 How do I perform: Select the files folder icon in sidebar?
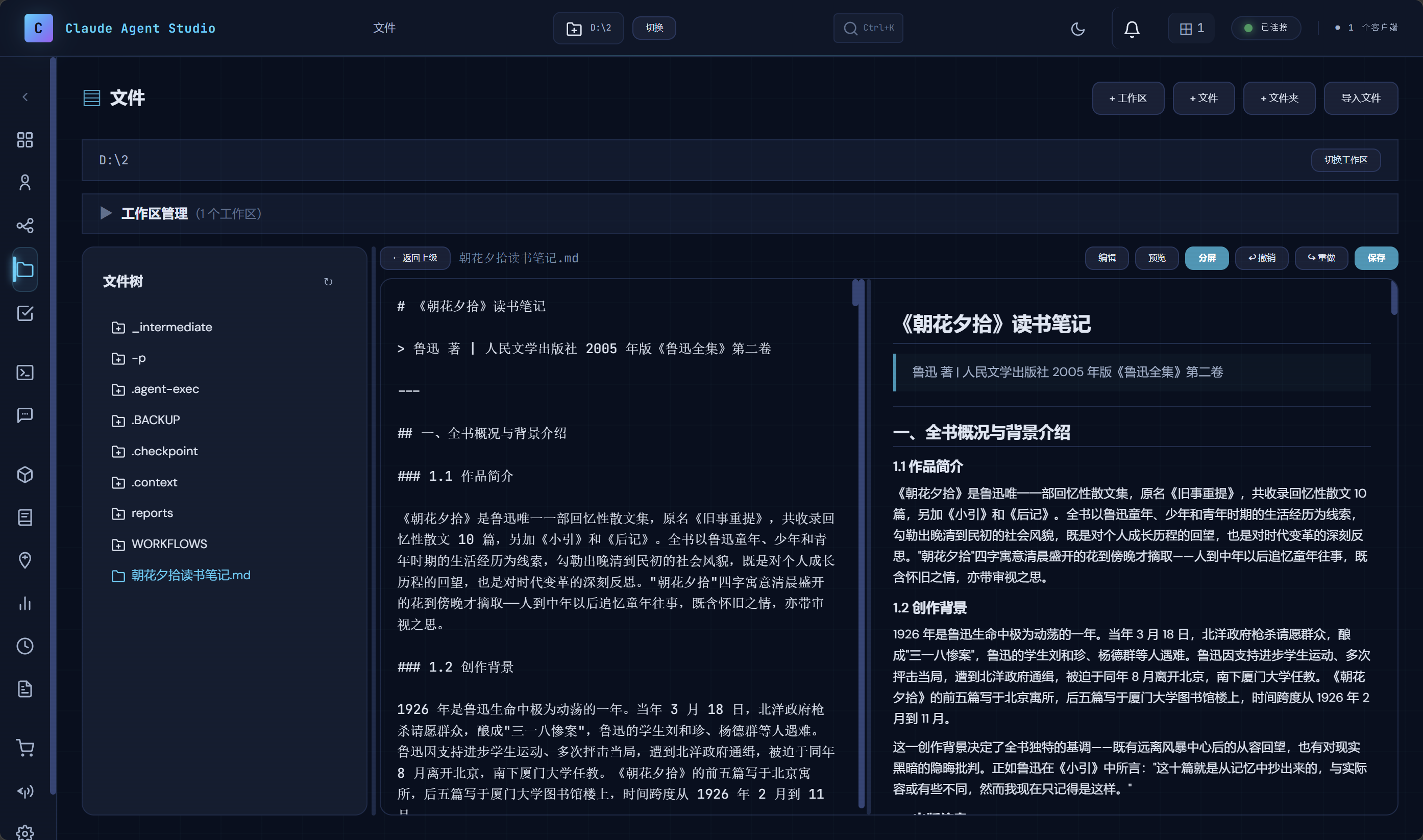tap(25, 269)
